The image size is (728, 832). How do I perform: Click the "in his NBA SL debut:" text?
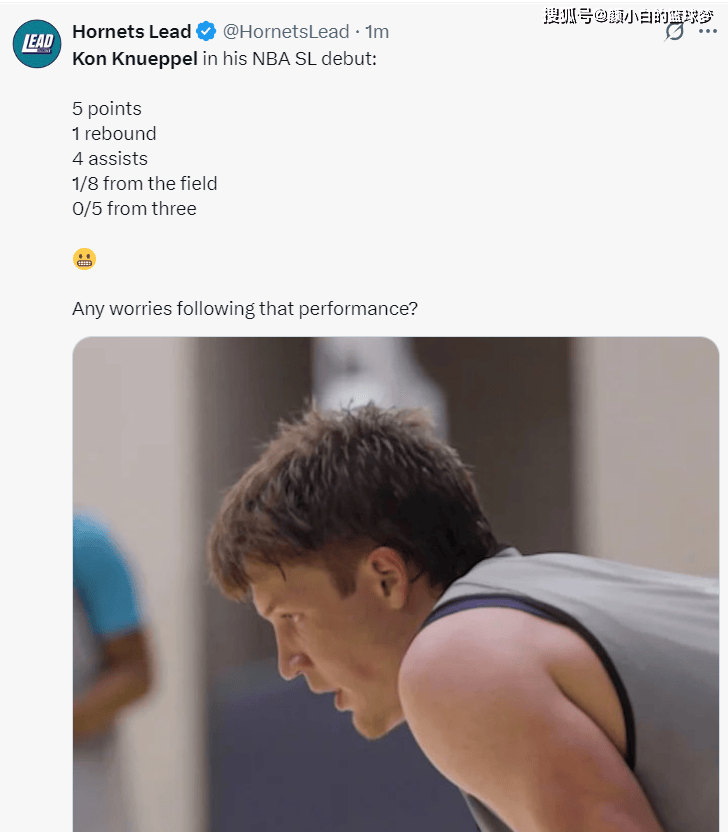coord(290,58)
